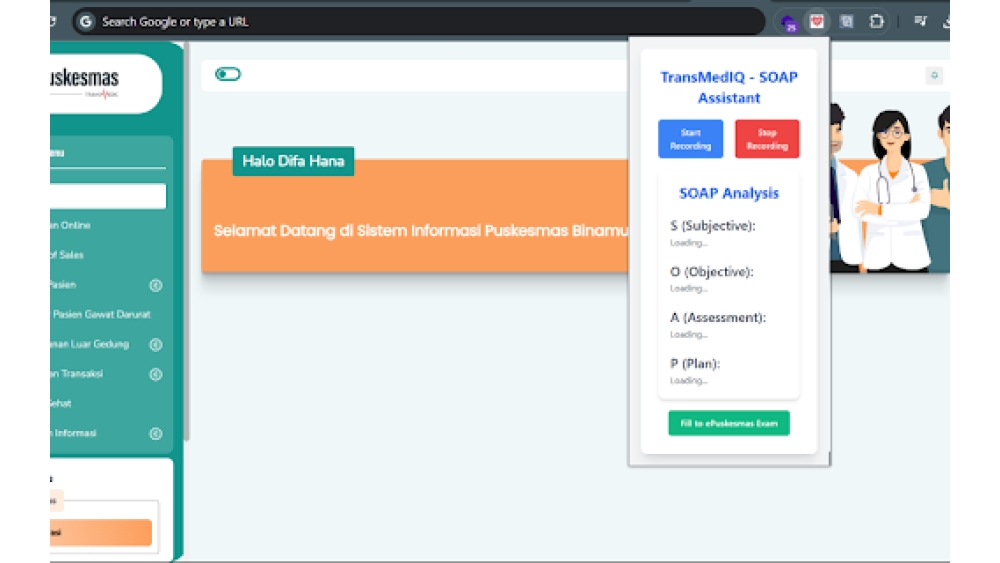
Task: Click the Puskesmas logo
Action: (98, 82)
